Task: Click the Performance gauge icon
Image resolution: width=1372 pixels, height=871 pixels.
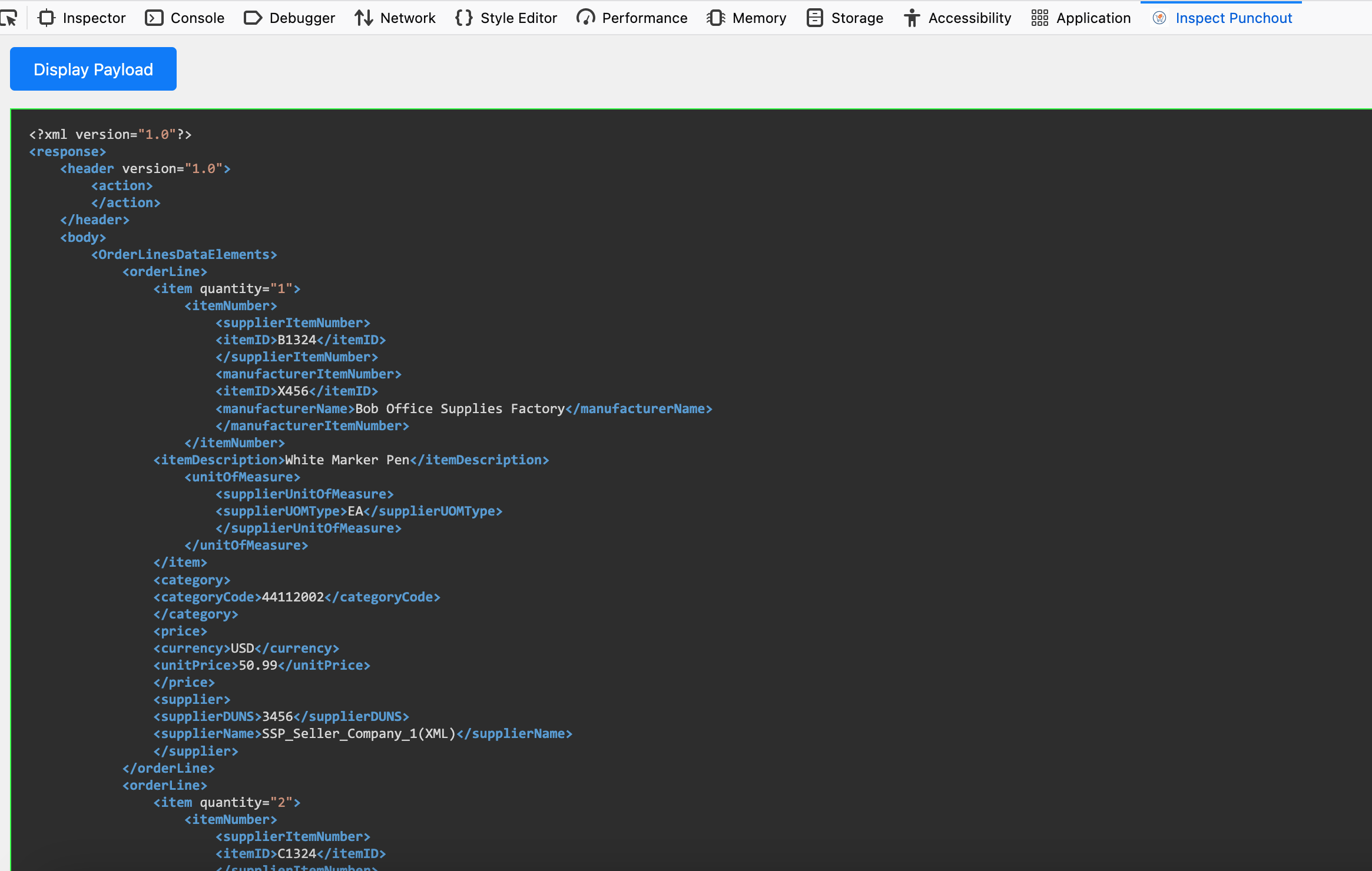Action: [585, 18]
